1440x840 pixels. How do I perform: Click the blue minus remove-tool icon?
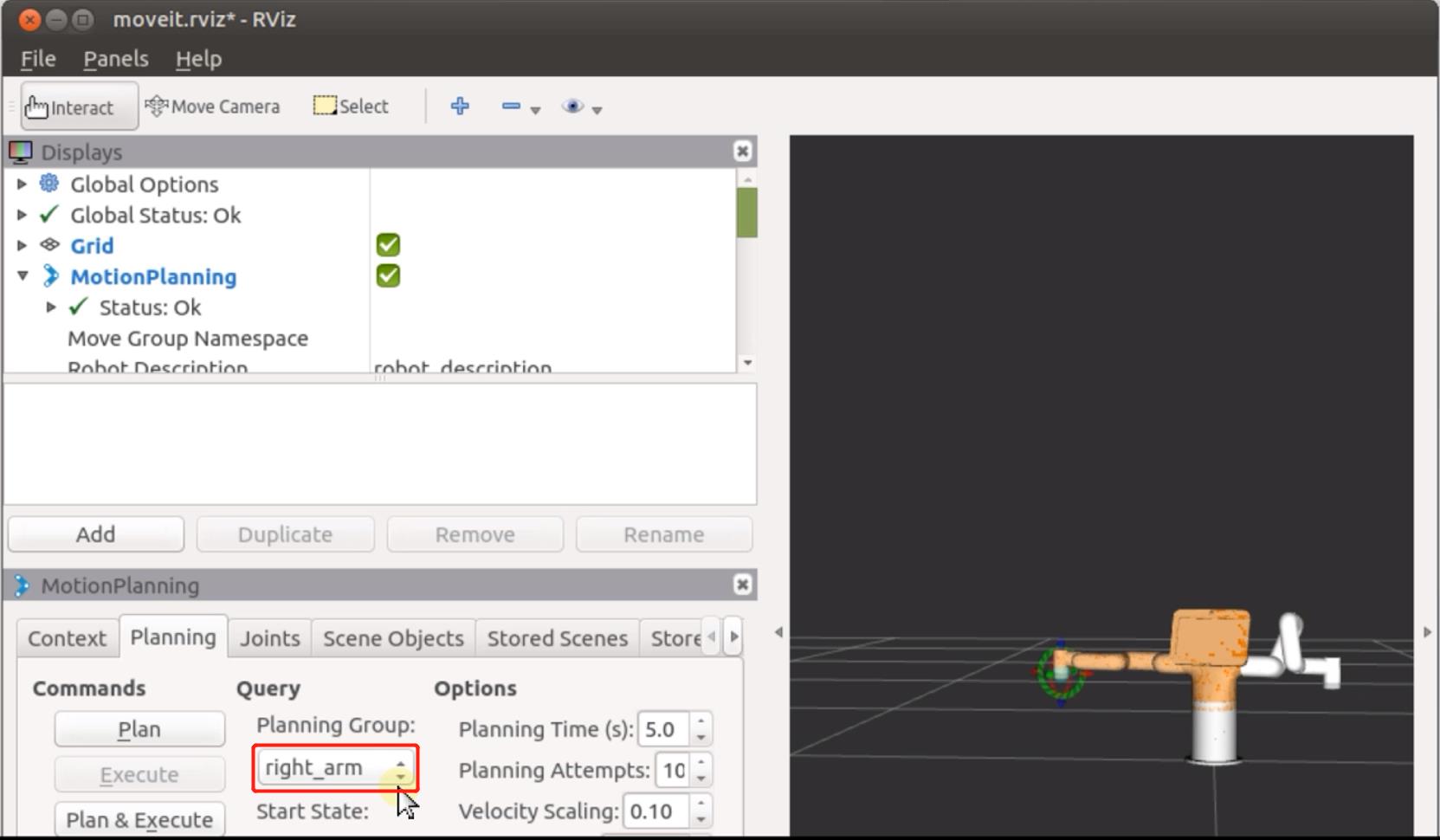[511, 107]
